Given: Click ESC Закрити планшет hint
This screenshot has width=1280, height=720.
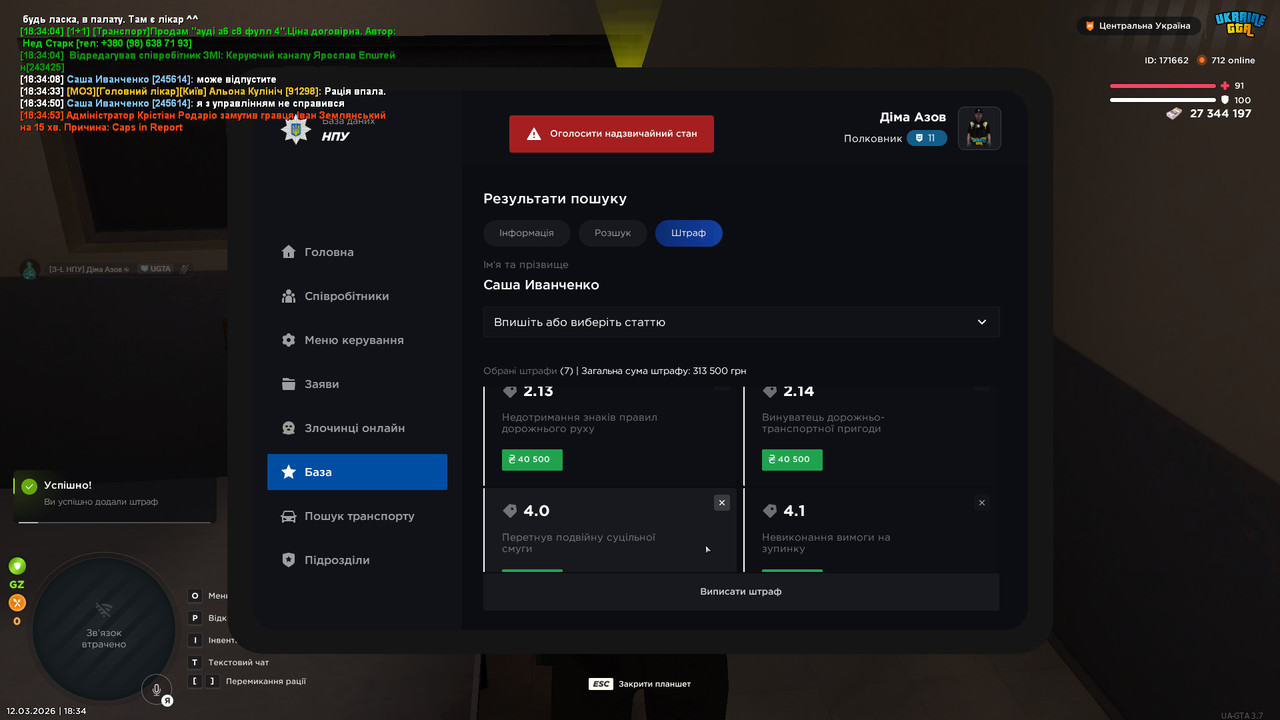Looking at the screenshot, I should pos(640,684).
